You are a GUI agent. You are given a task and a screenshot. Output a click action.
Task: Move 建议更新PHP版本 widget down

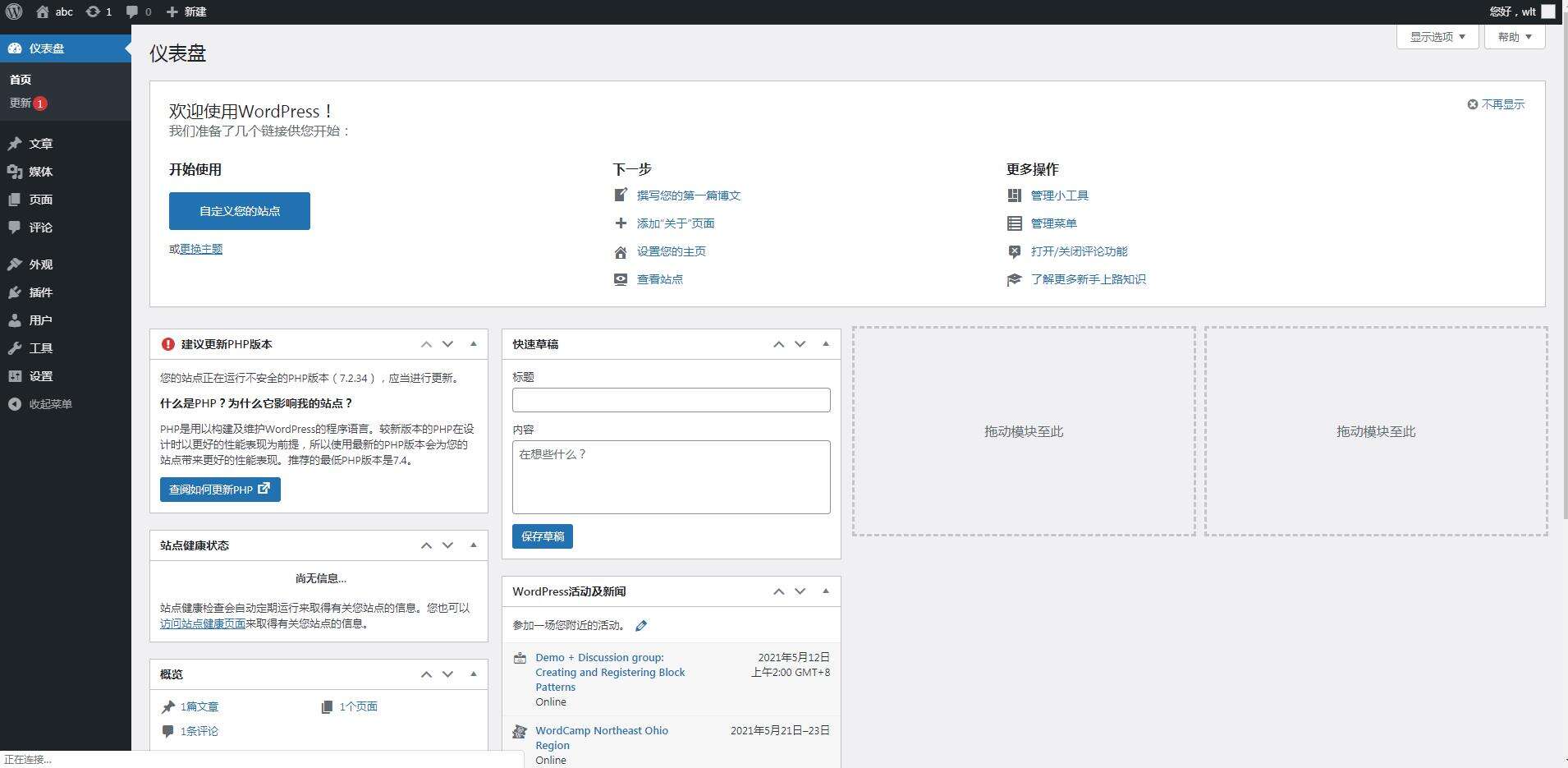point(447,344)
